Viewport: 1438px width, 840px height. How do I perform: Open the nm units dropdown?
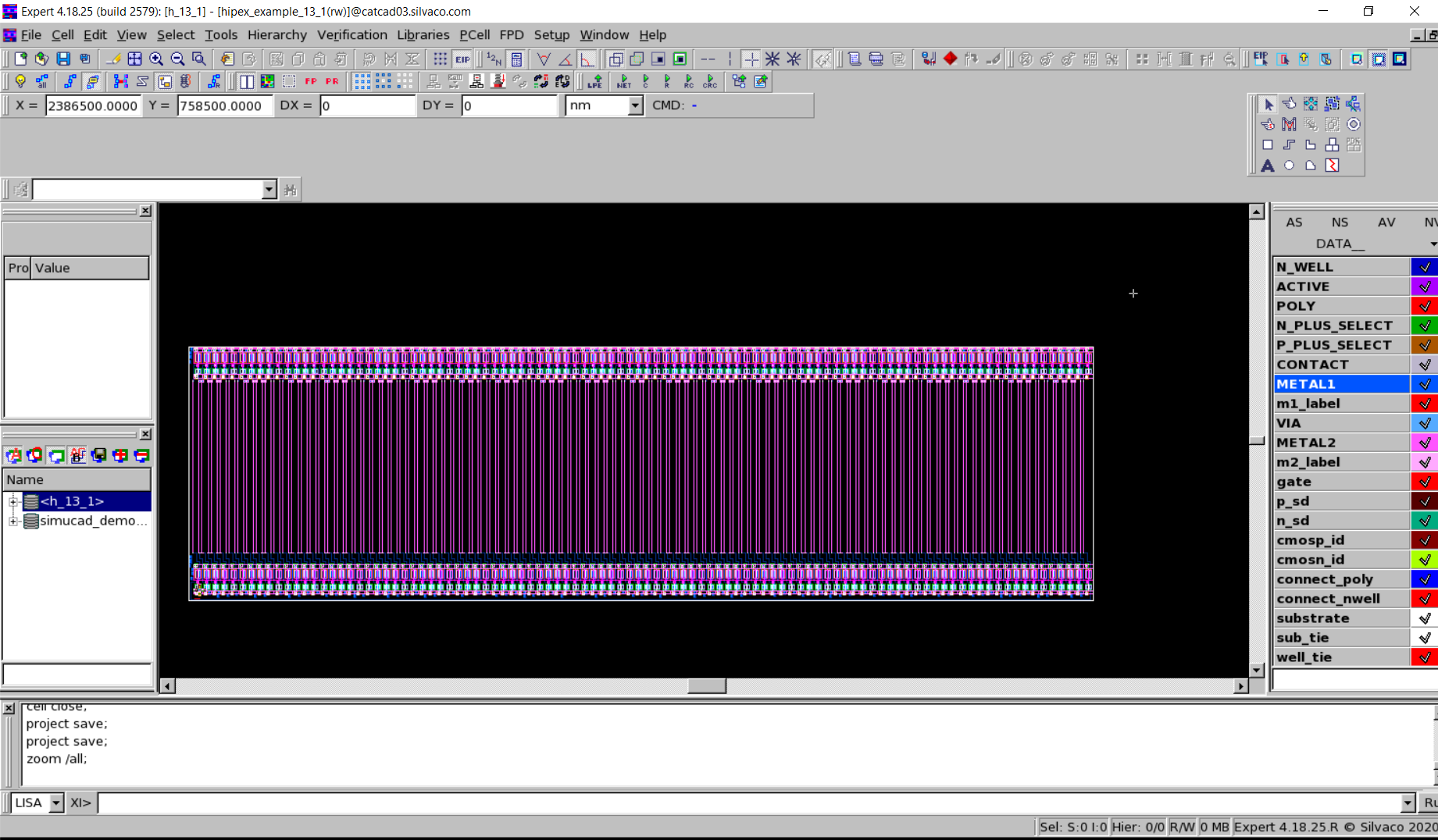[x=635, y=105]
